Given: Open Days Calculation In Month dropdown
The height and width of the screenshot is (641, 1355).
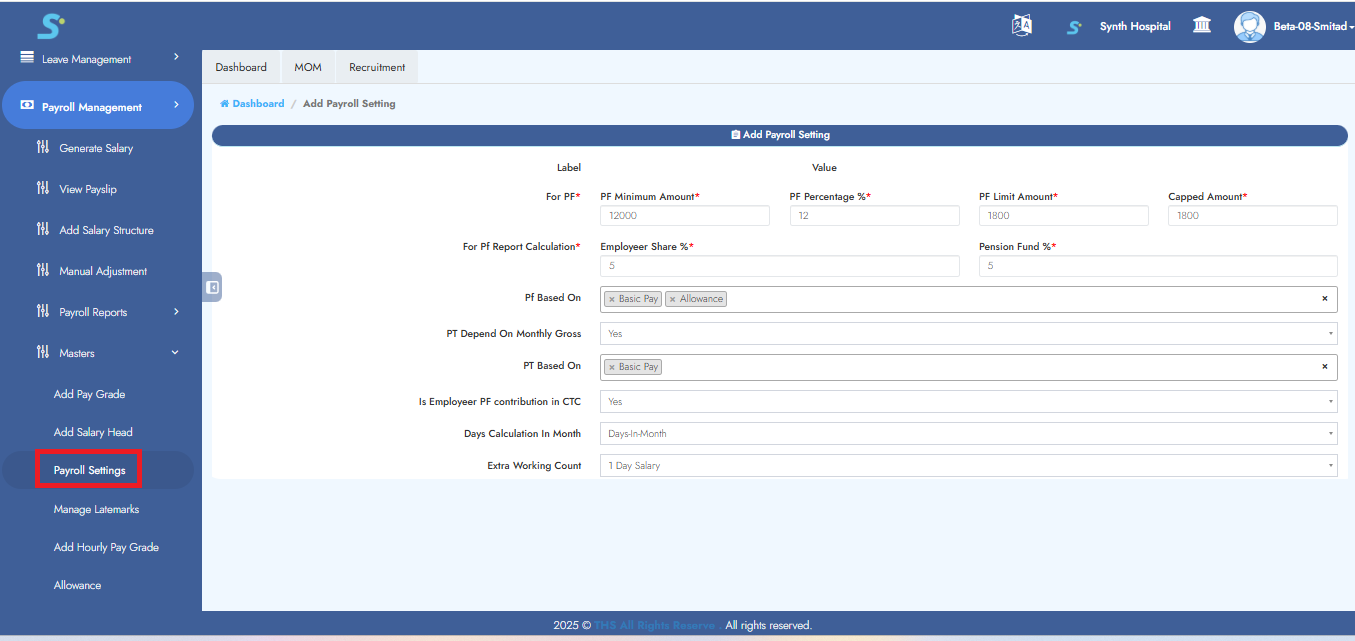Looking at the screenshot, I should tap(968, 434).
